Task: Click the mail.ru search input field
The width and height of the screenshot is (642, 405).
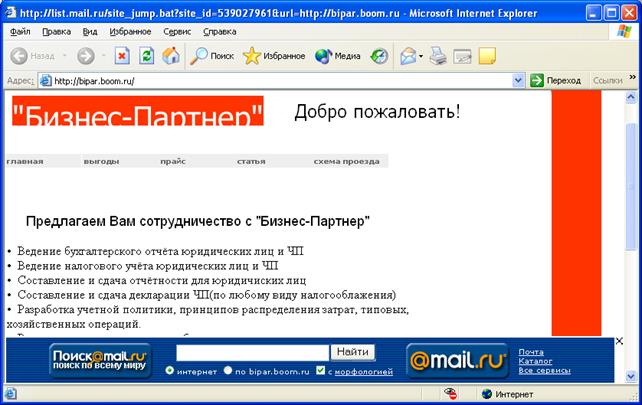Action: pyautogui.click(x=253, y=353)
